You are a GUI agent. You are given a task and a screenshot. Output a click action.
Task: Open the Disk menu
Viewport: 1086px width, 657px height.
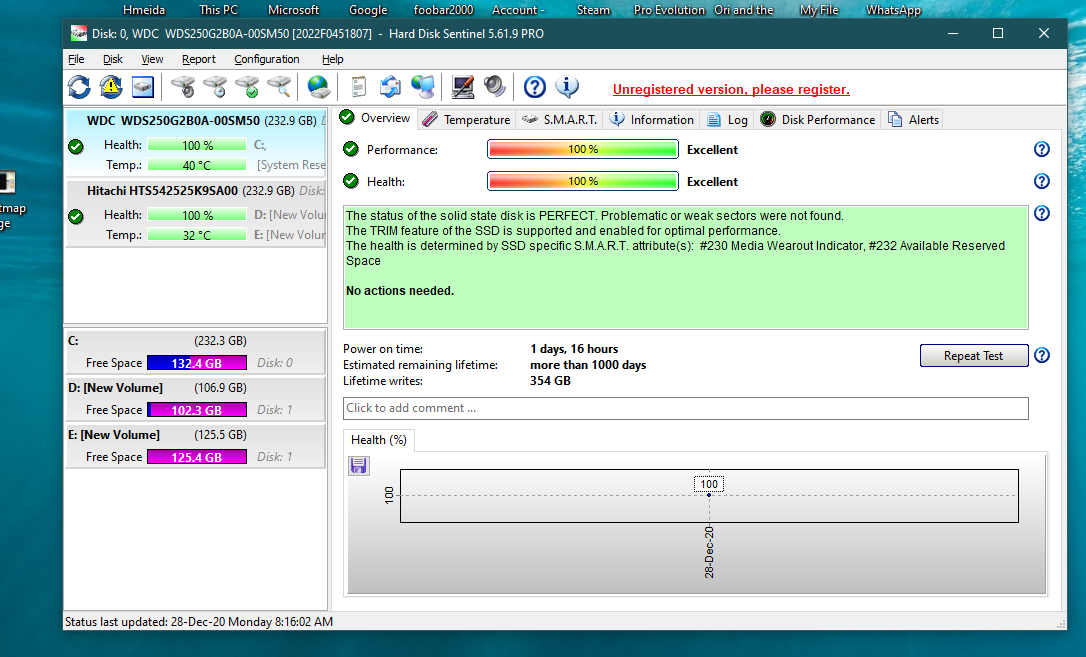click(113, 60)
